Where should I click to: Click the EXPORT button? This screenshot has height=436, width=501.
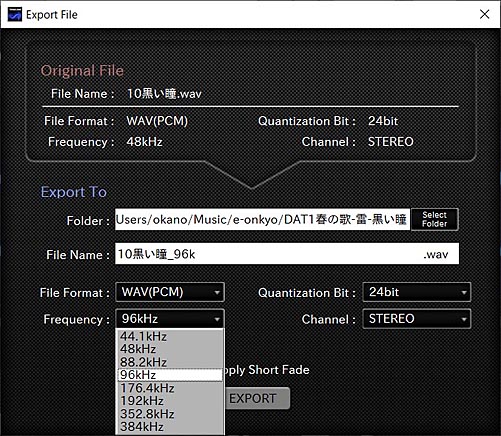coord(257,398)
